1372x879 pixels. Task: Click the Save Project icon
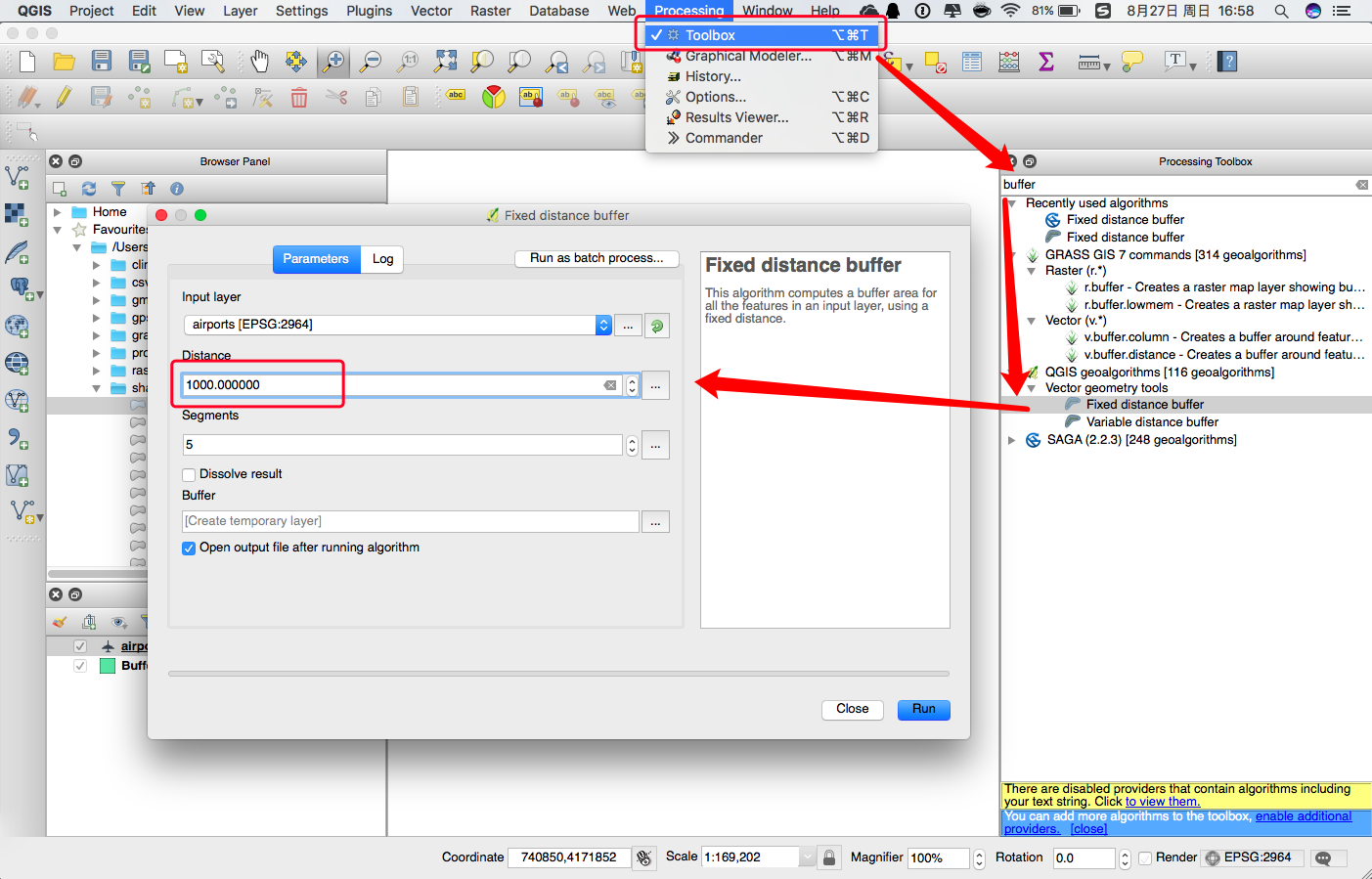[102, 62]
